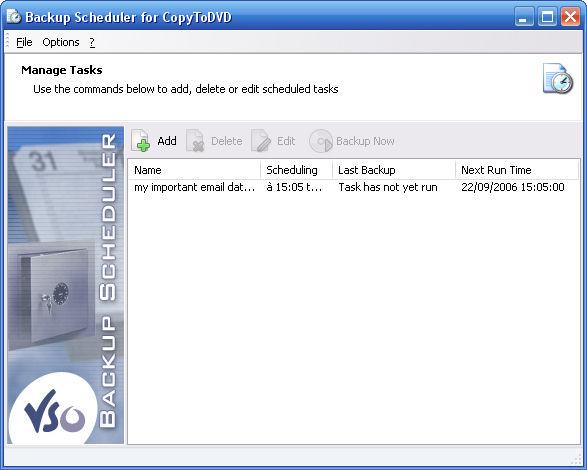This screenshot has width=587, height=470.
Task: Click the app icon in title bar
Action: pyautogui.click(x=13, y=17)
